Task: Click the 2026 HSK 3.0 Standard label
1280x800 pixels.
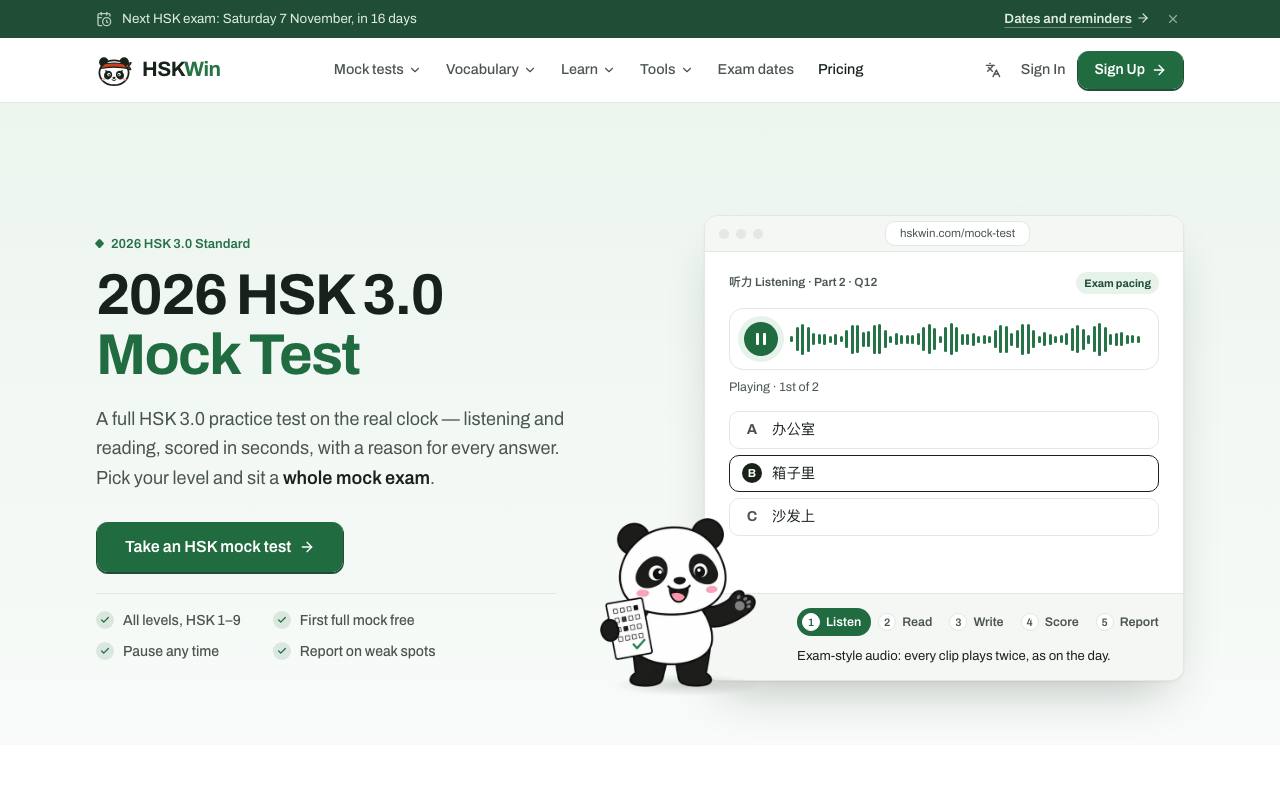Action: pos(173,244)
